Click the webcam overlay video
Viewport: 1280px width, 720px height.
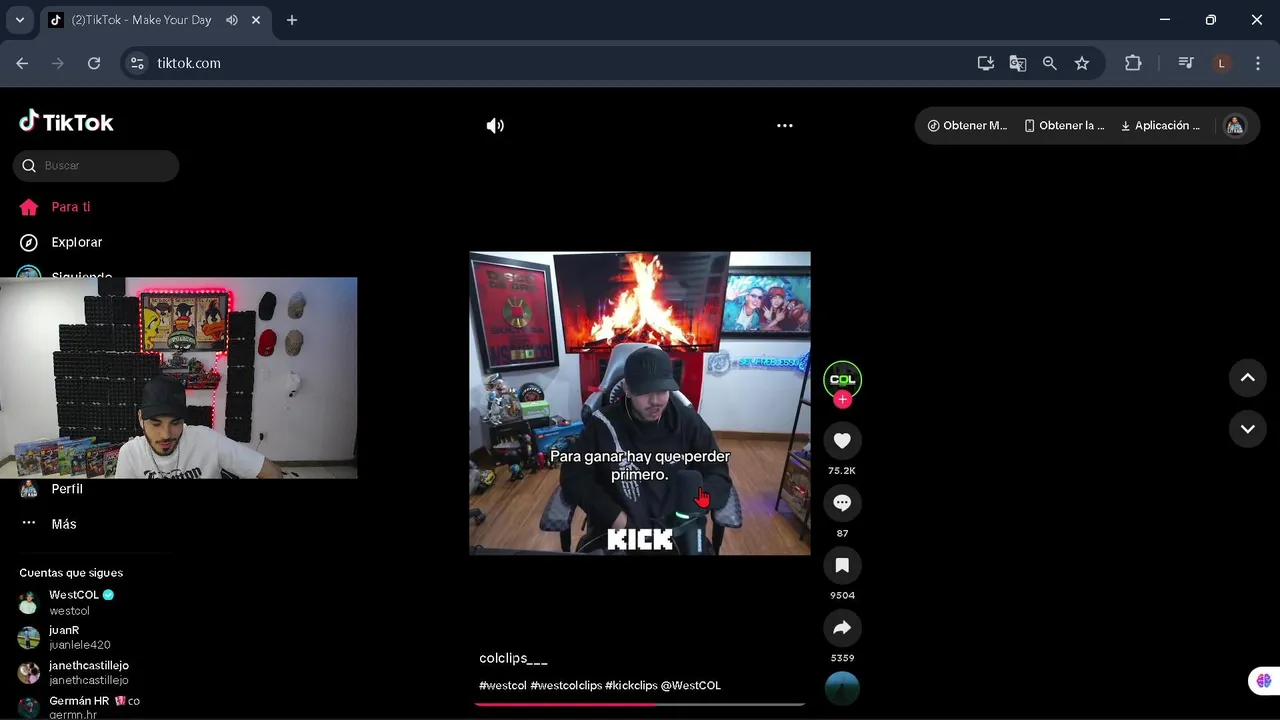point(178,378)
